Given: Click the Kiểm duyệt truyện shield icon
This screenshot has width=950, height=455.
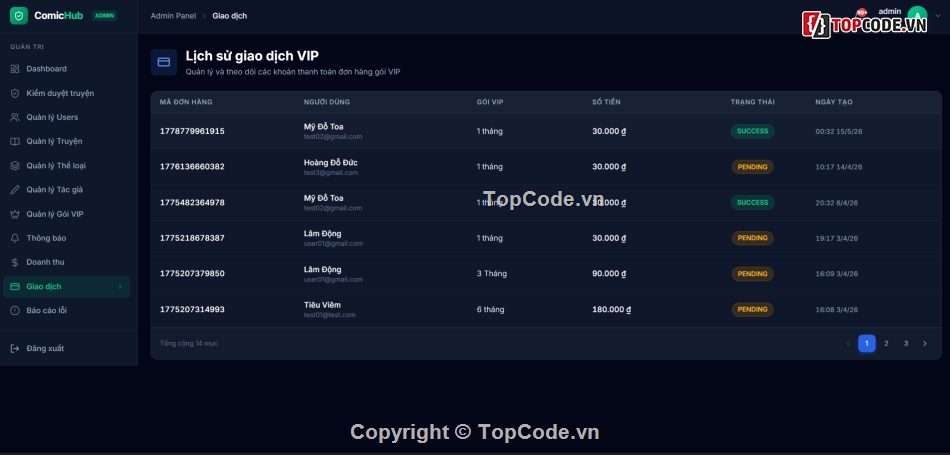Looking at the screenshot, I should point(15,93).
